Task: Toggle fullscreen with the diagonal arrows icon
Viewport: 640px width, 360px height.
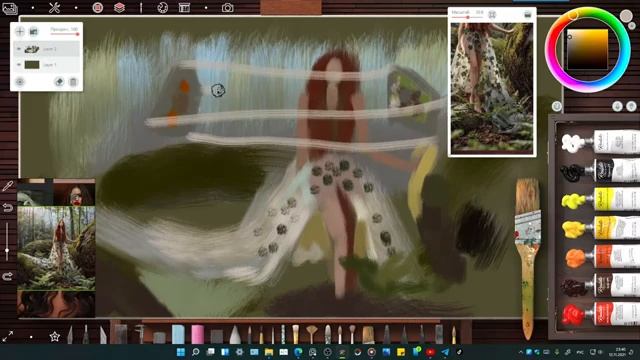Action: coord(8,336)
